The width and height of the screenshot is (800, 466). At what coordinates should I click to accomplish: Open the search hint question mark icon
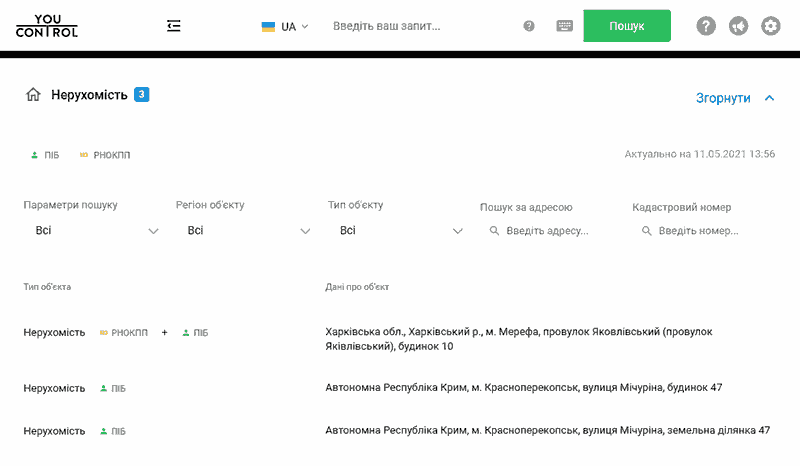(x=529, y=26)
